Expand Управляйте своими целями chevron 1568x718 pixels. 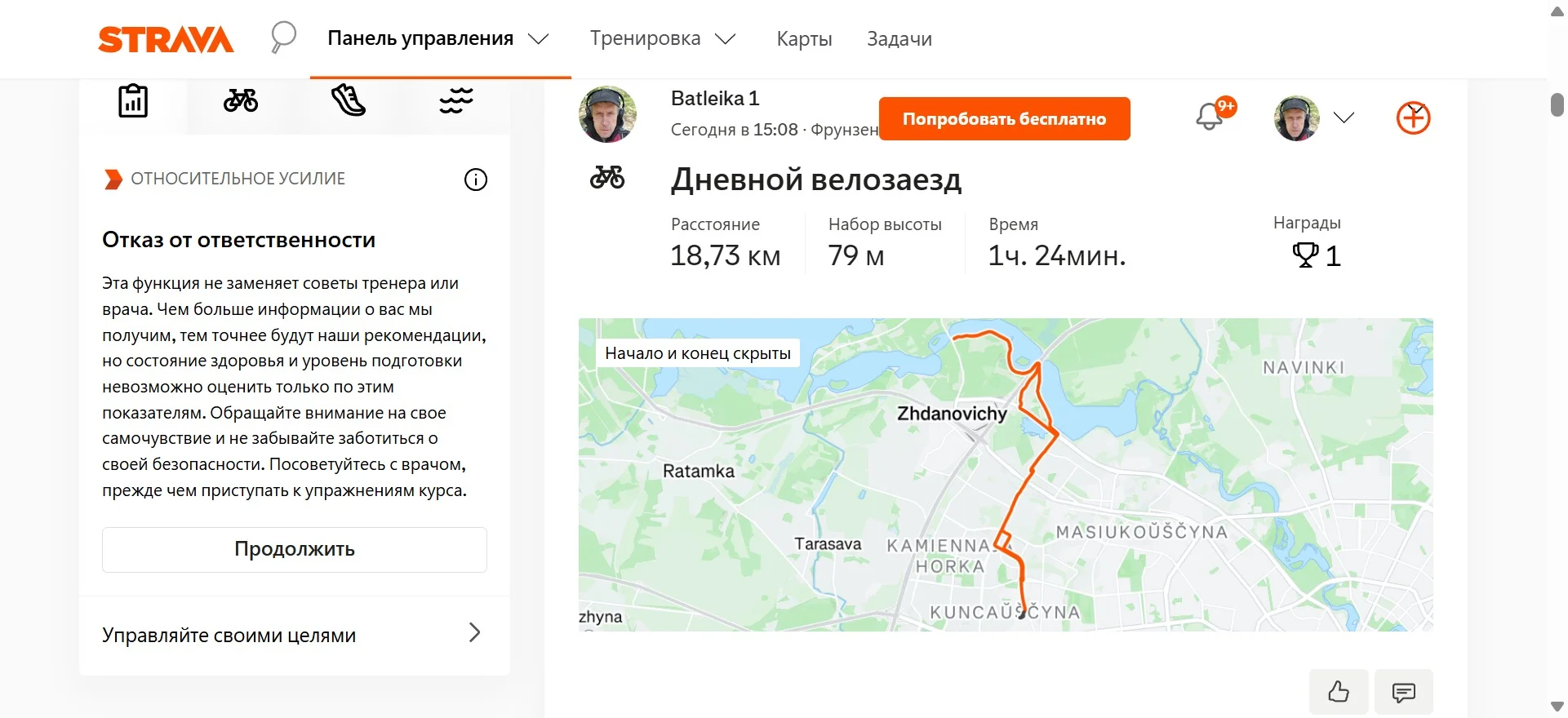474,633
